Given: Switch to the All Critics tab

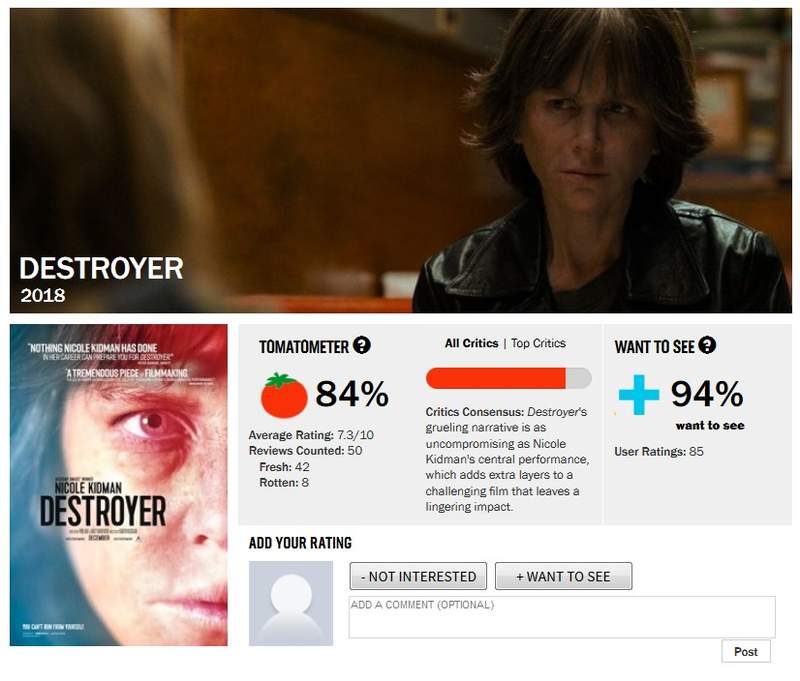Looking at the screenshot, I should 471,343.
